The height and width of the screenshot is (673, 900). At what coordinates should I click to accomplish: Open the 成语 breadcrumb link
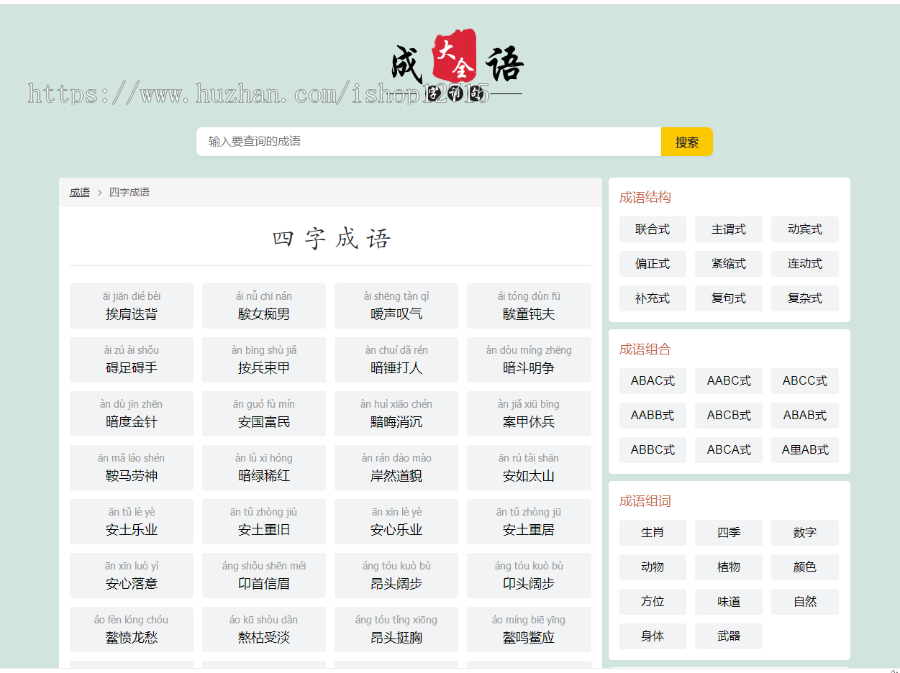point(79,192)
